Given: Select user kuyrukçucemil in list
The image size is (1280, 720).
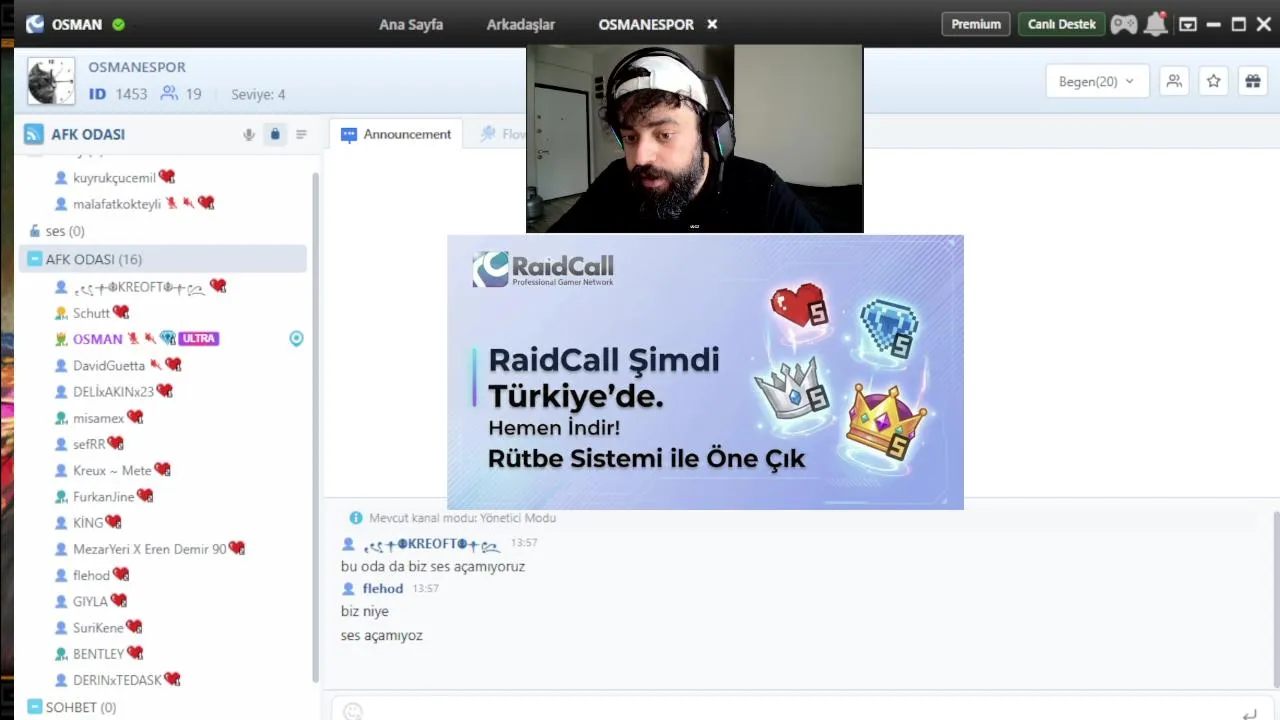Looking at the screenshot, I should click(x=114, y=177).
